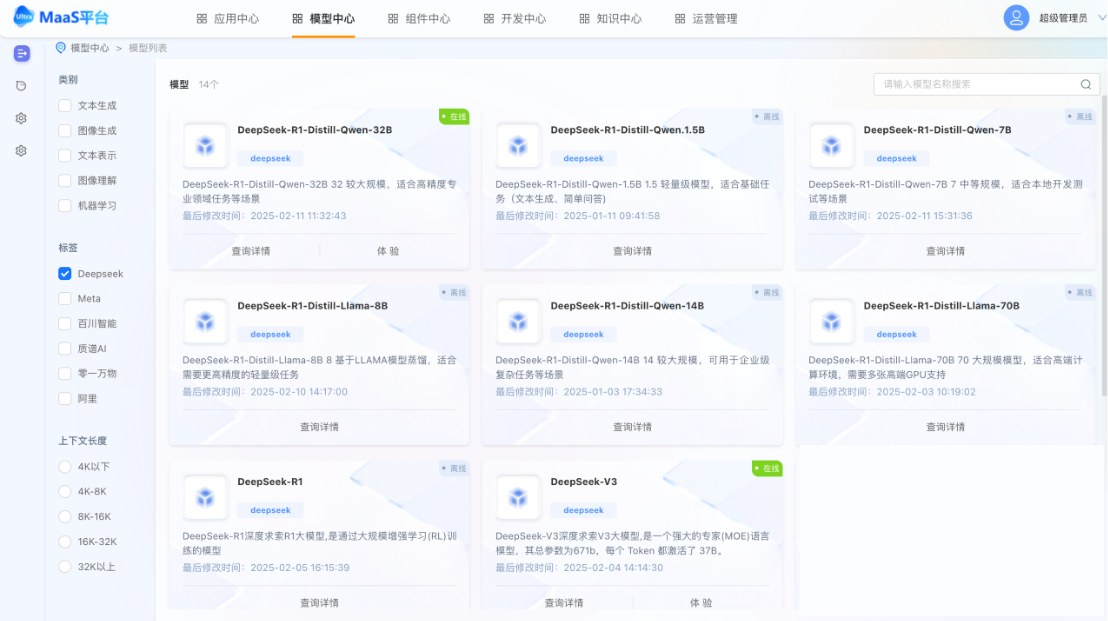1108x621 pixels.
Task: Select the 8K-16K context length radio
Action: click(x=65, y=516)
